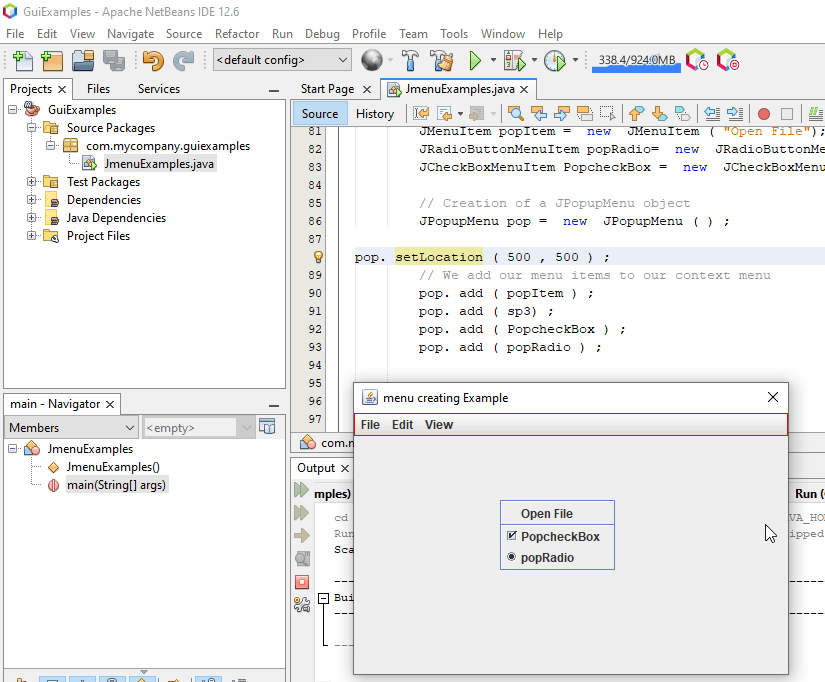Collapse the GuiExamples project node
Viewport: 825px width, 682px height.
click(13, 110)
